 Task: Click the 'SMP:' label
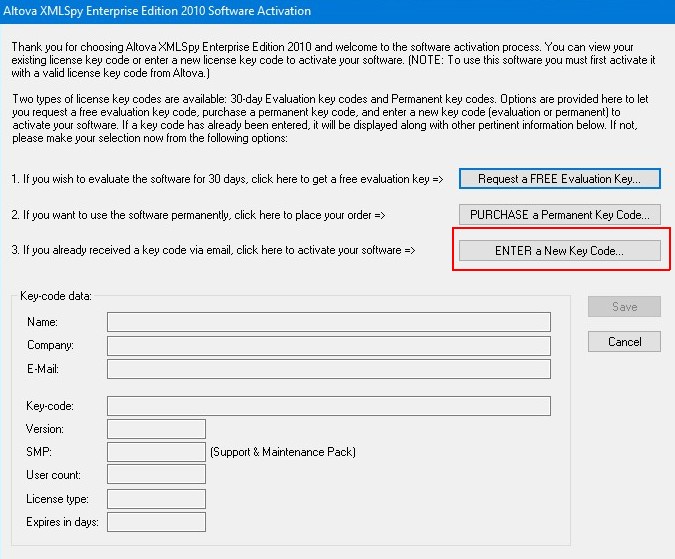click(39, 452)
